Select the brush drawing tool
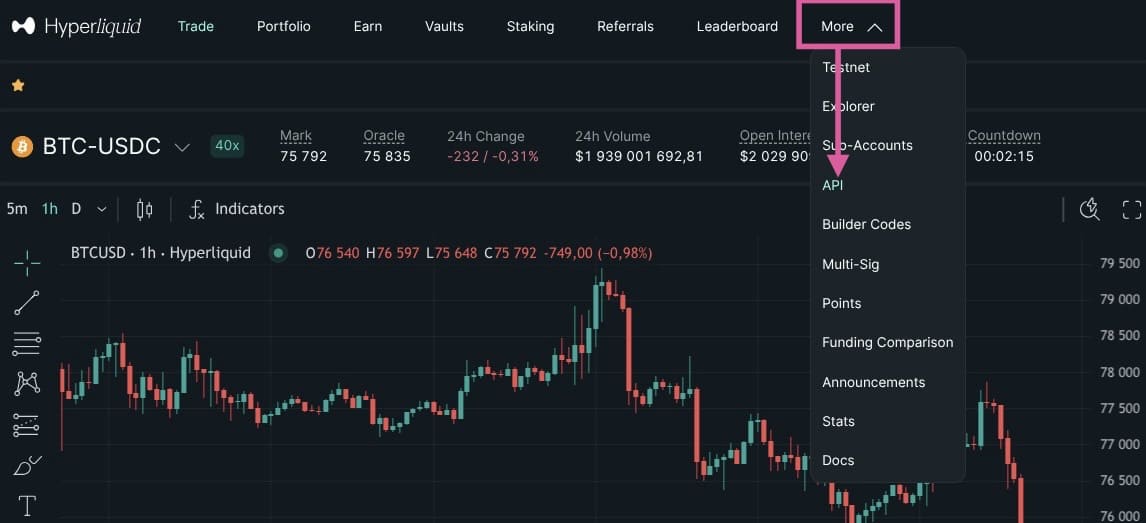The width and height of the screenshot is (1146, 523). coord(27,465)
